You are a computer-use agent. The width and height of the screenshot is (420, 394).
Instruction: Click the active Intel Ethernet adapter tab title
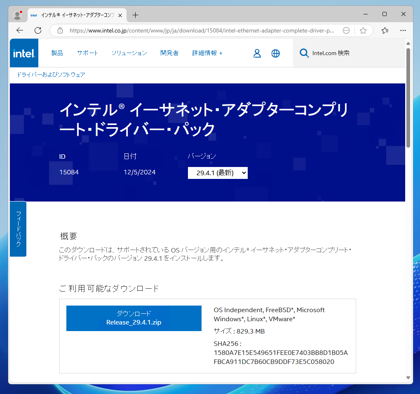pos(77,15)
